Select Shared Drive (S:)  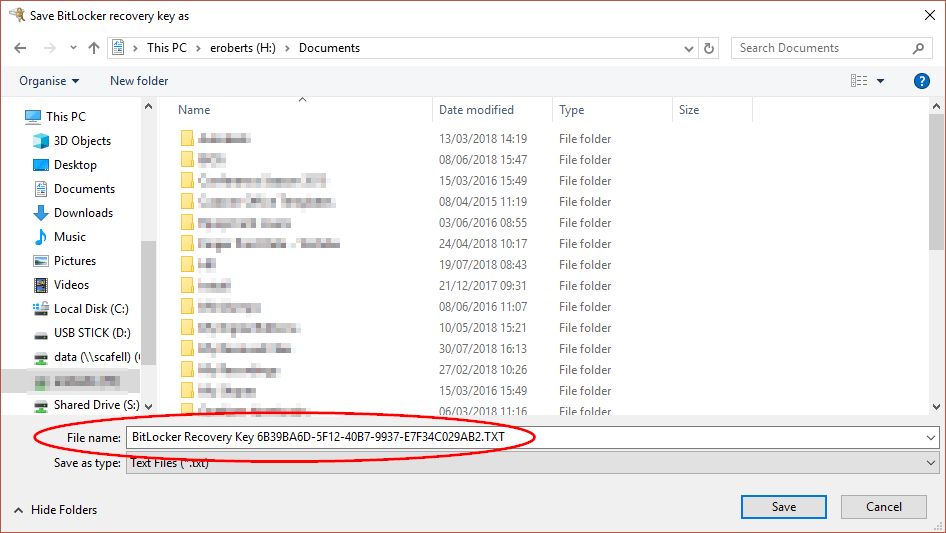[96, 405]
